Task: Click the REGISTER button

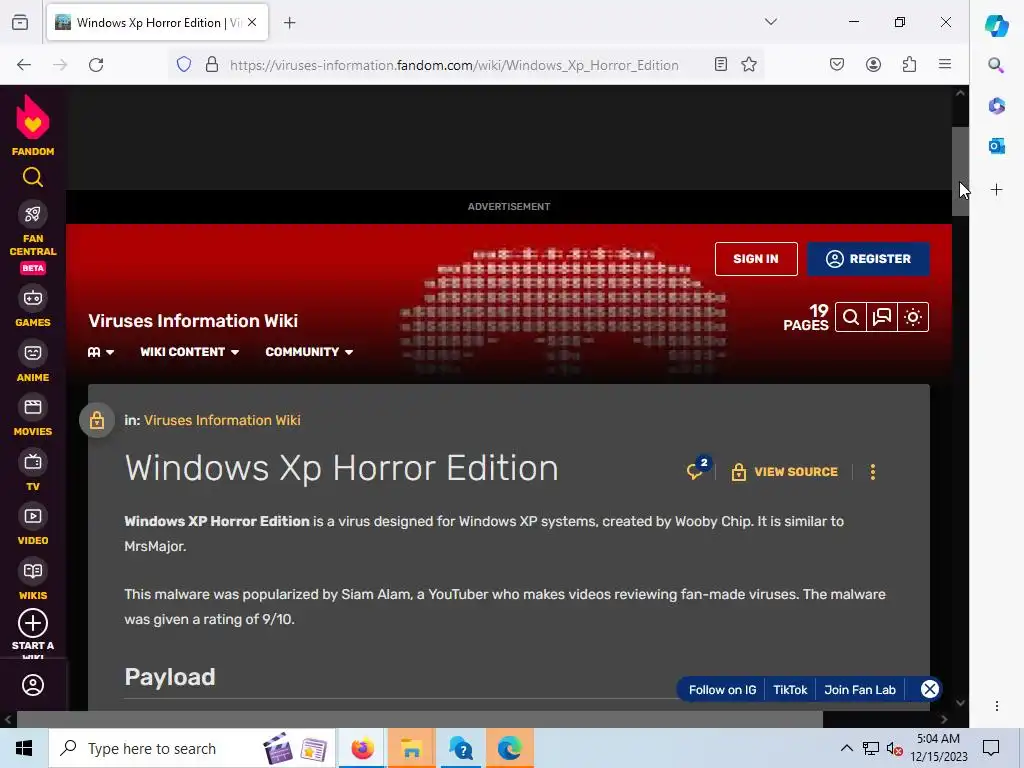Action: [869, 259]
